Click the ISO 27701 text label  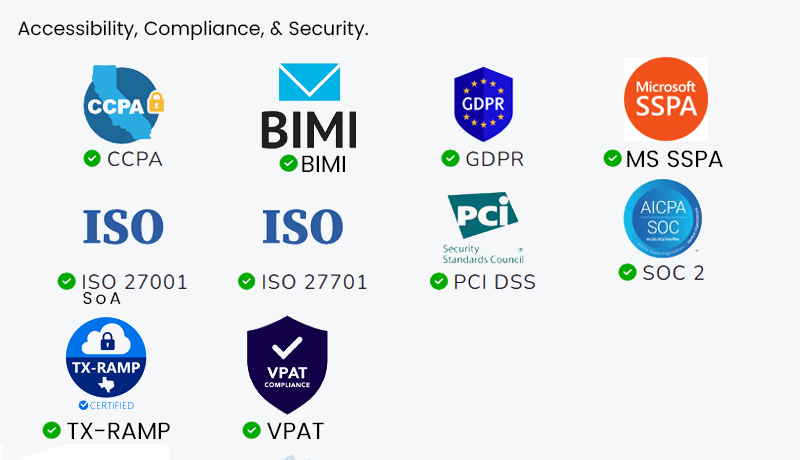[314, 282]
